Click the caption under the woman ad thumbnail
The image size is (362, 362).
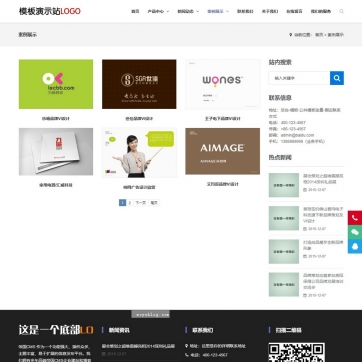click(139, 187)
